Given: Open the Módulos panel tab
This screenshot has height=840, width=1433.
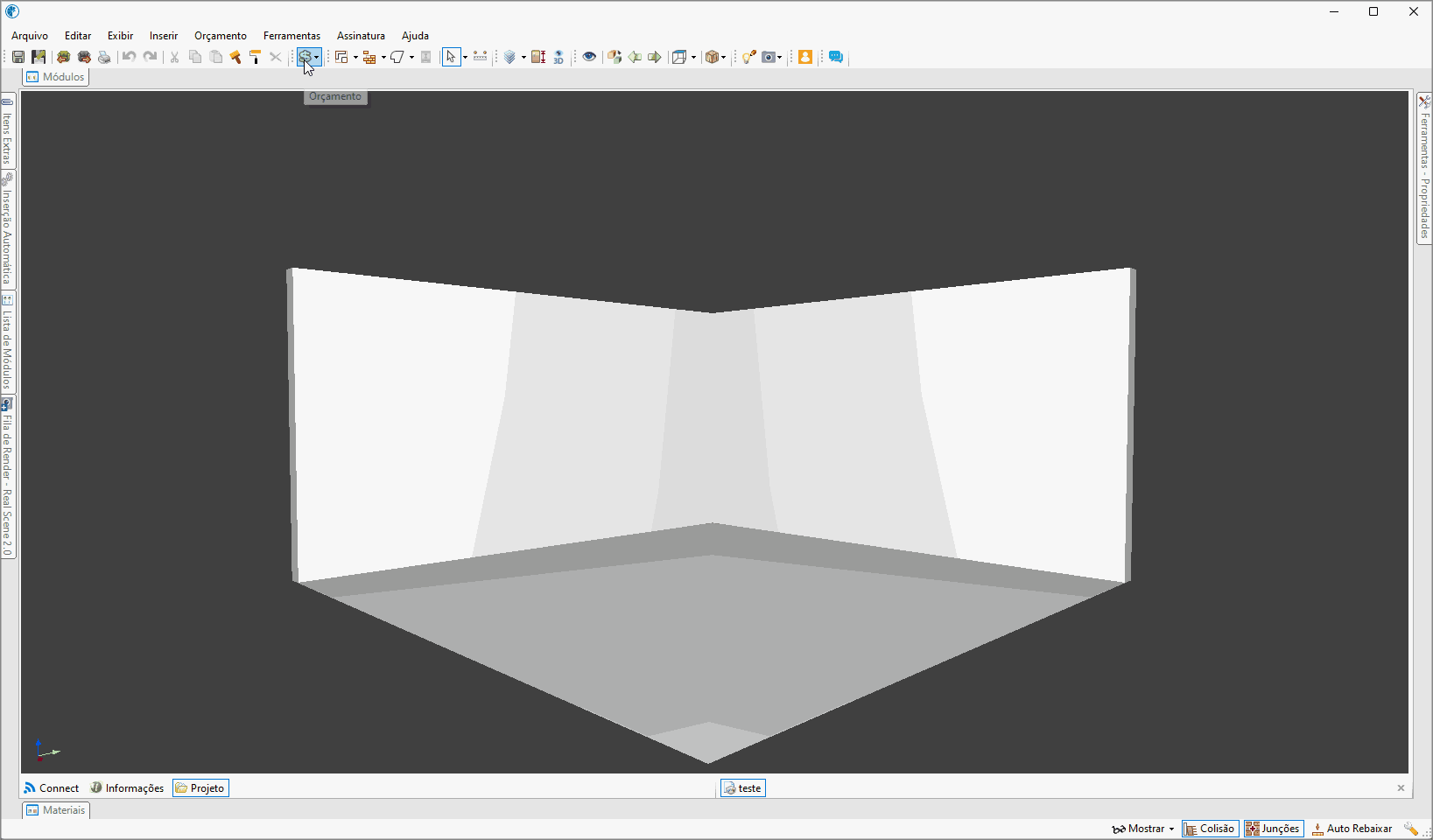Looking at the screenshot, I should pyautogui.click(x=56, y=77).
